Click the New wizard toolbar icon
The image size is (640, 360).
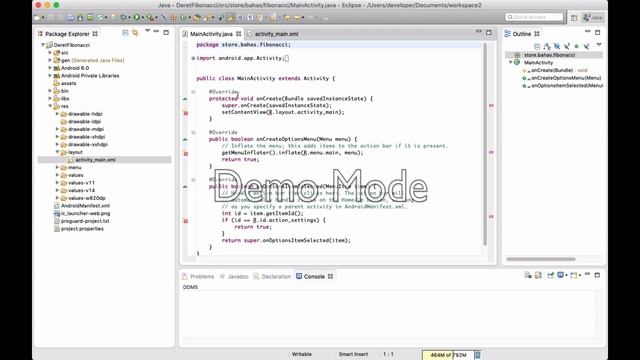pyautogui.click(x=38, y=18)
